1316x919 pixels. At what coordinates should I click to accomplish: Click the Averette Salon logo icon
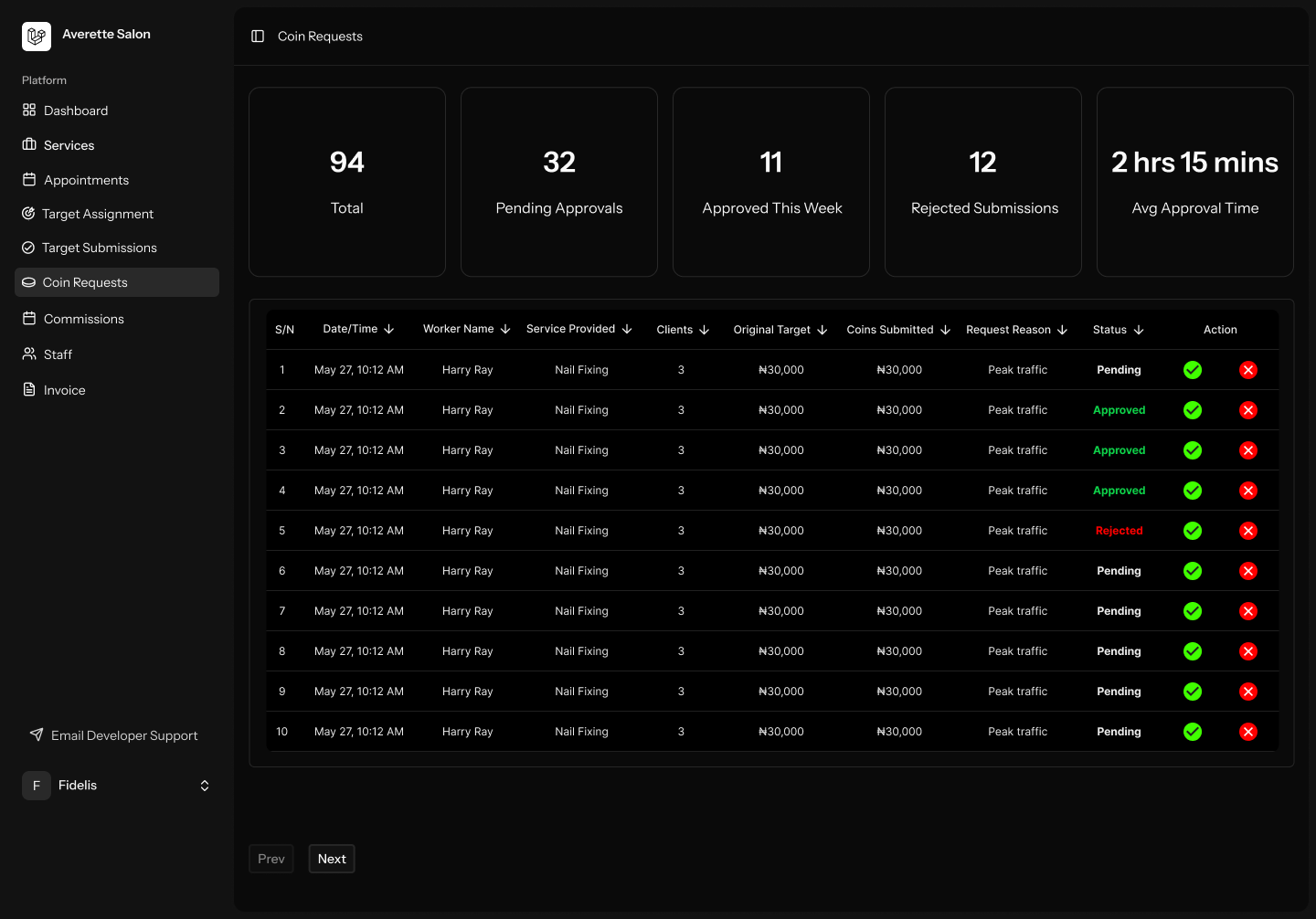37,37
